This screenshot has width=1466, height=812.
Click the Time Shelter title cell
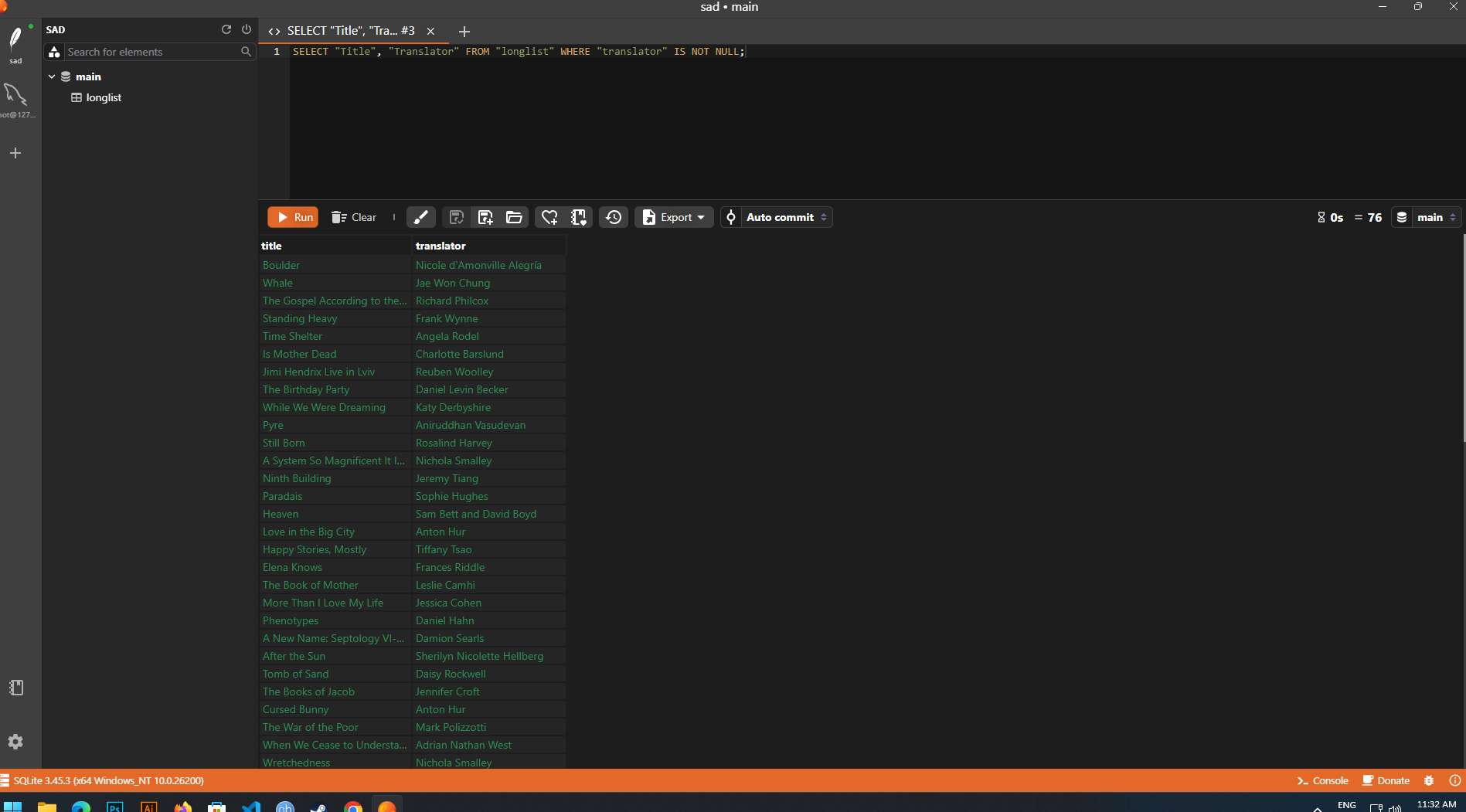335,336
